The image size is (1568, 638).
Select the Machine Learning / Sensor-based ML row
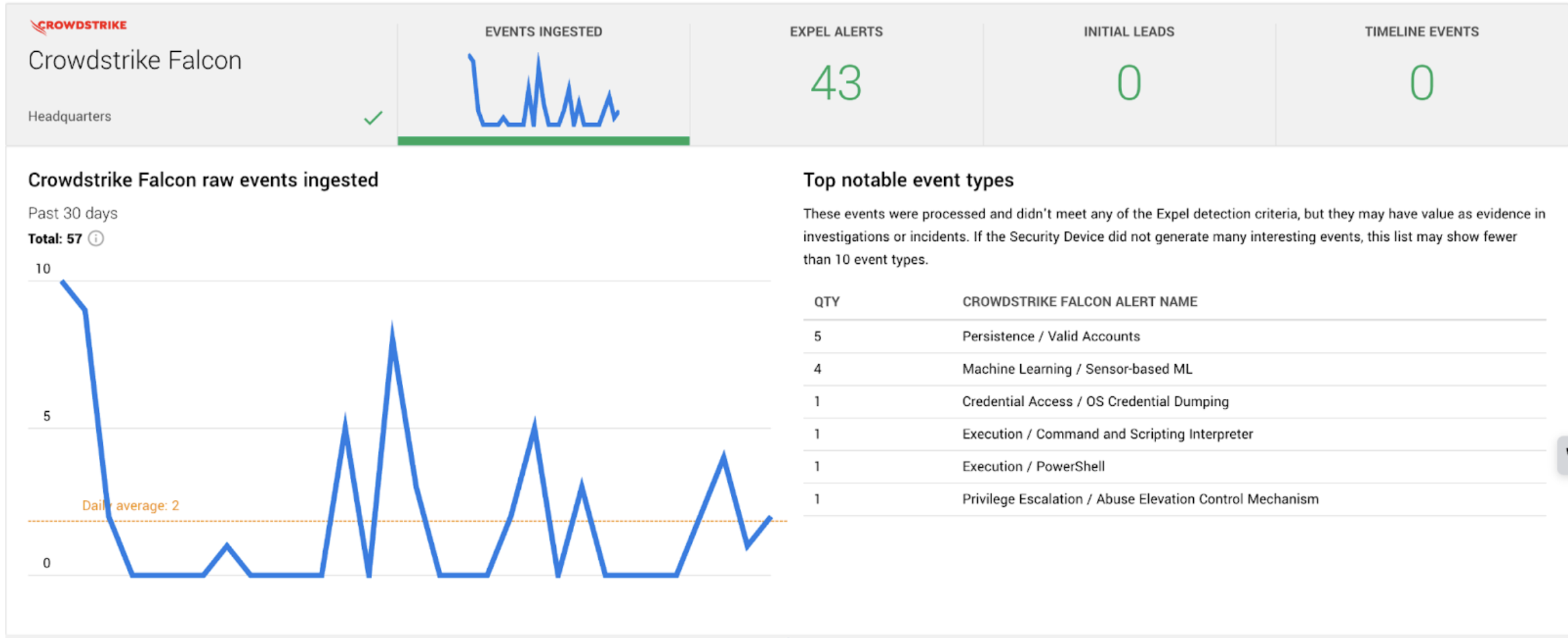[x=1174, y=369]
